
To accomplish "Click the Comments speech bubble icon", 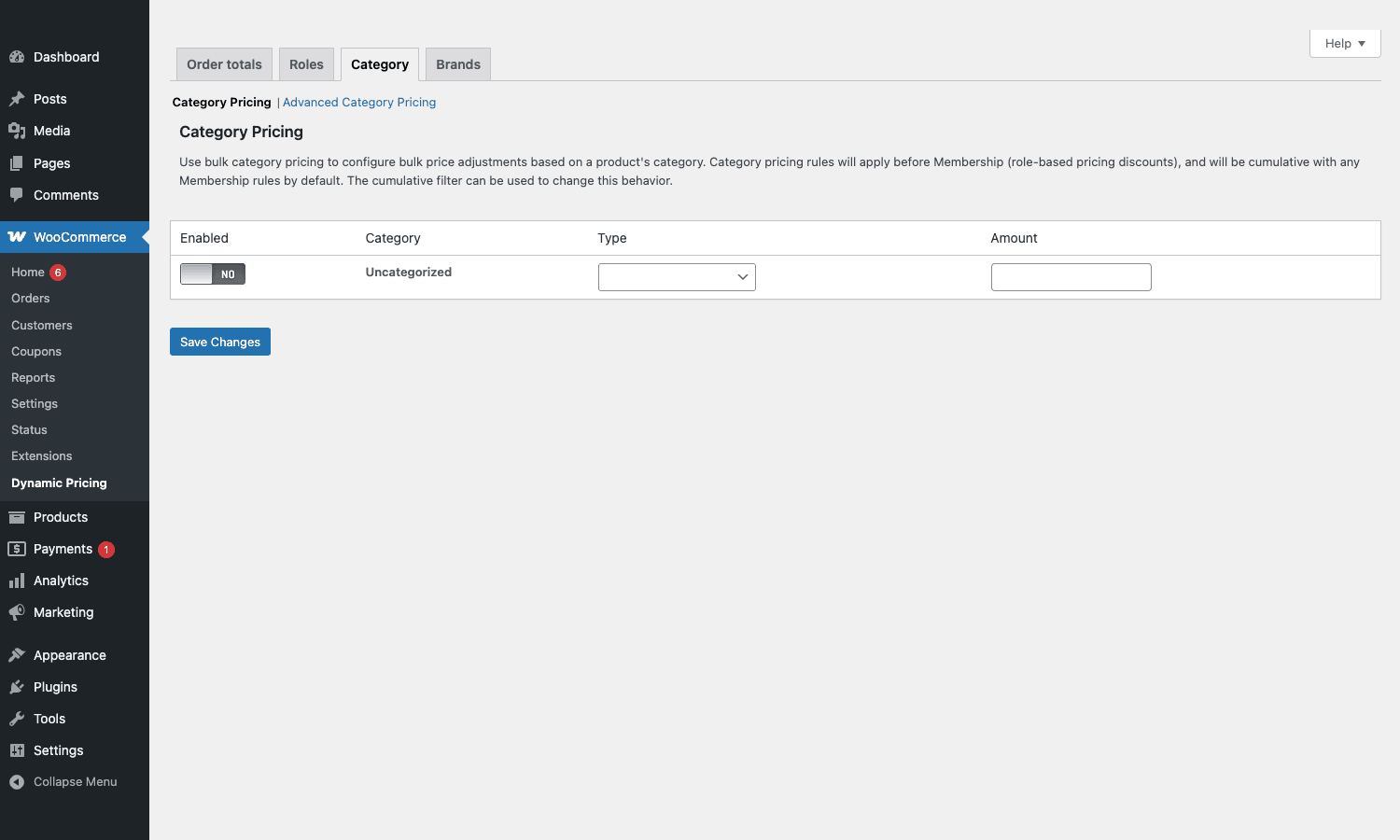I will point(17,195).
